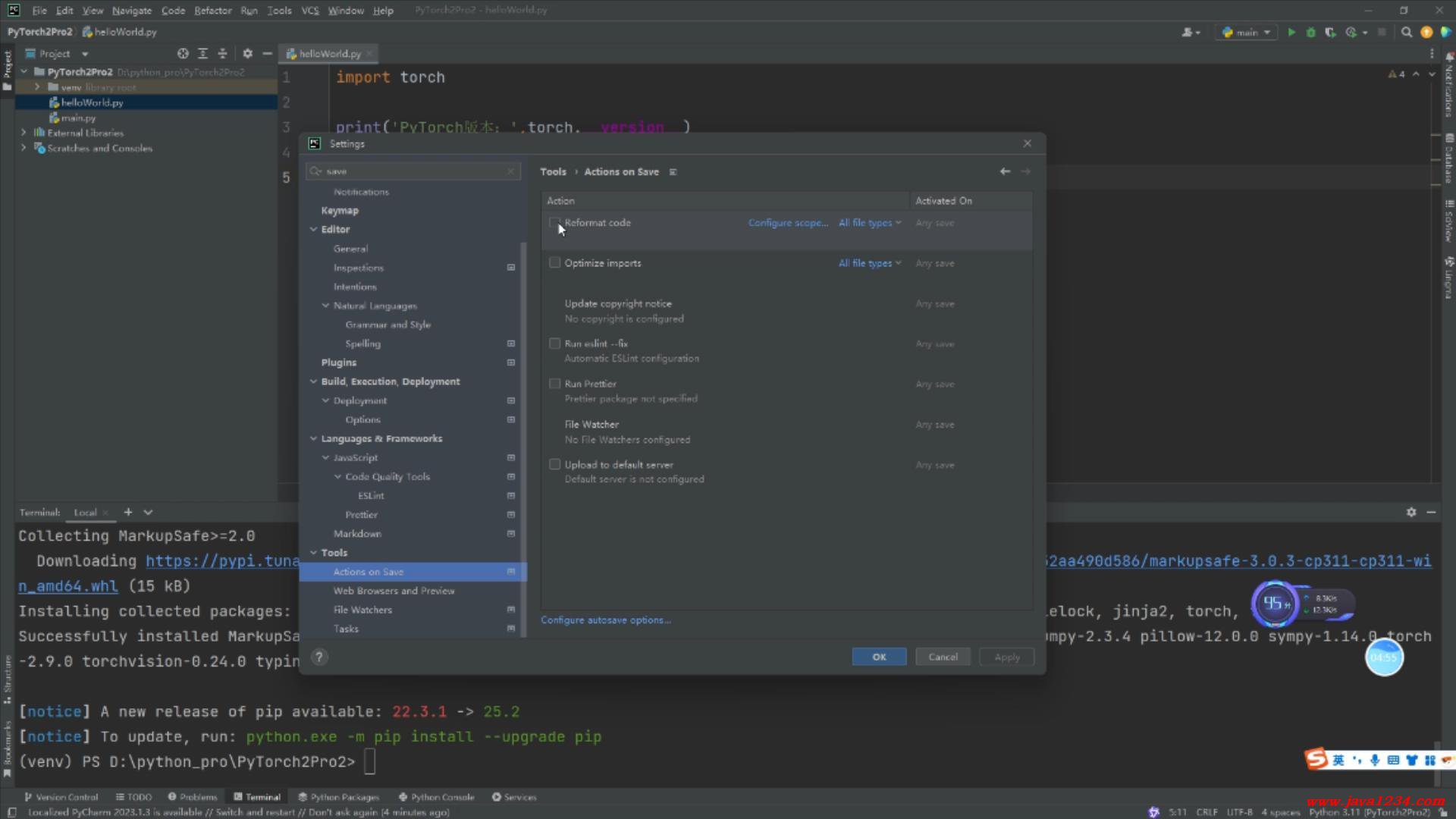Click the Select Opened File target icon
1456x819 pixels.
(x=183, y=54)
